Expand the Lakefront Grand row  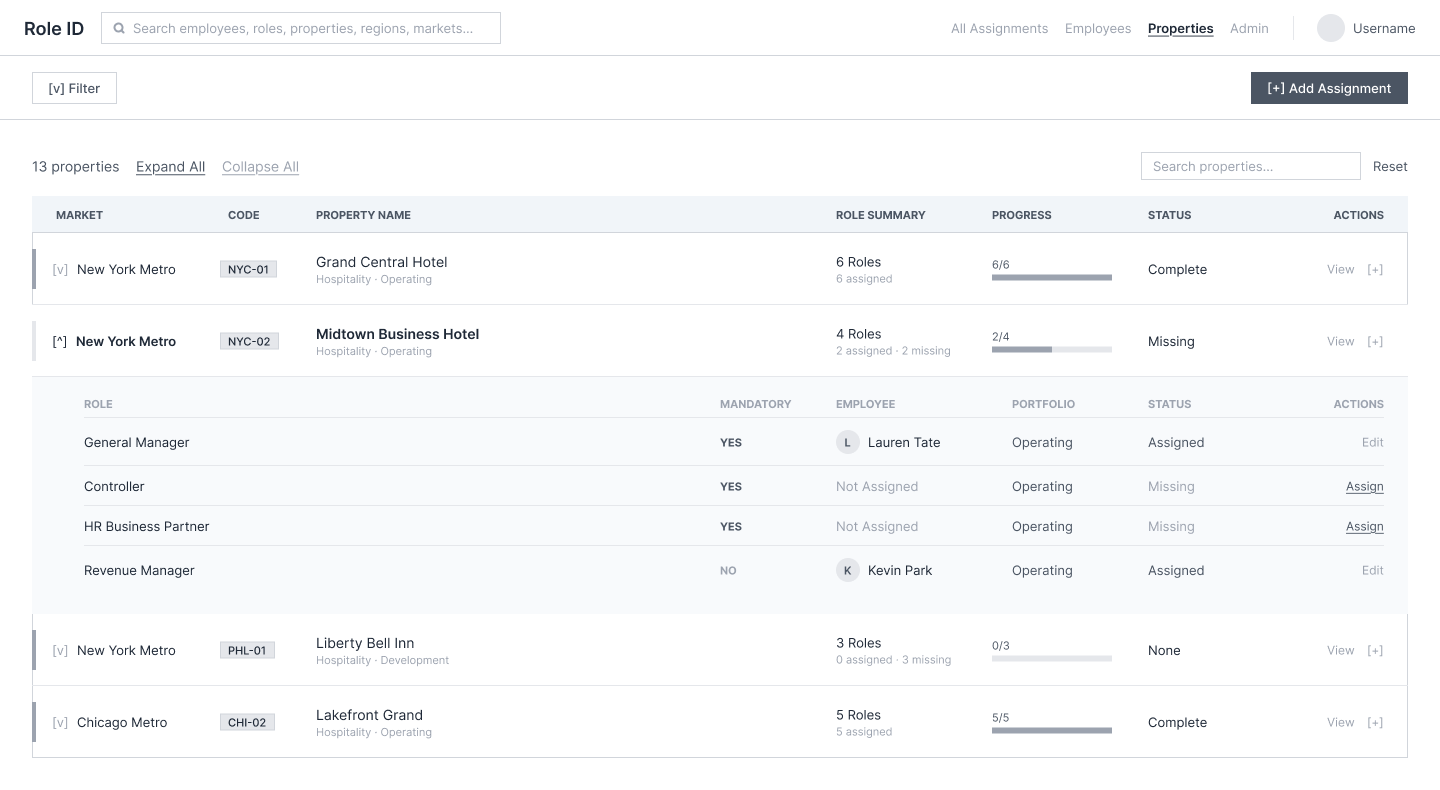click(x=60, y=722)
